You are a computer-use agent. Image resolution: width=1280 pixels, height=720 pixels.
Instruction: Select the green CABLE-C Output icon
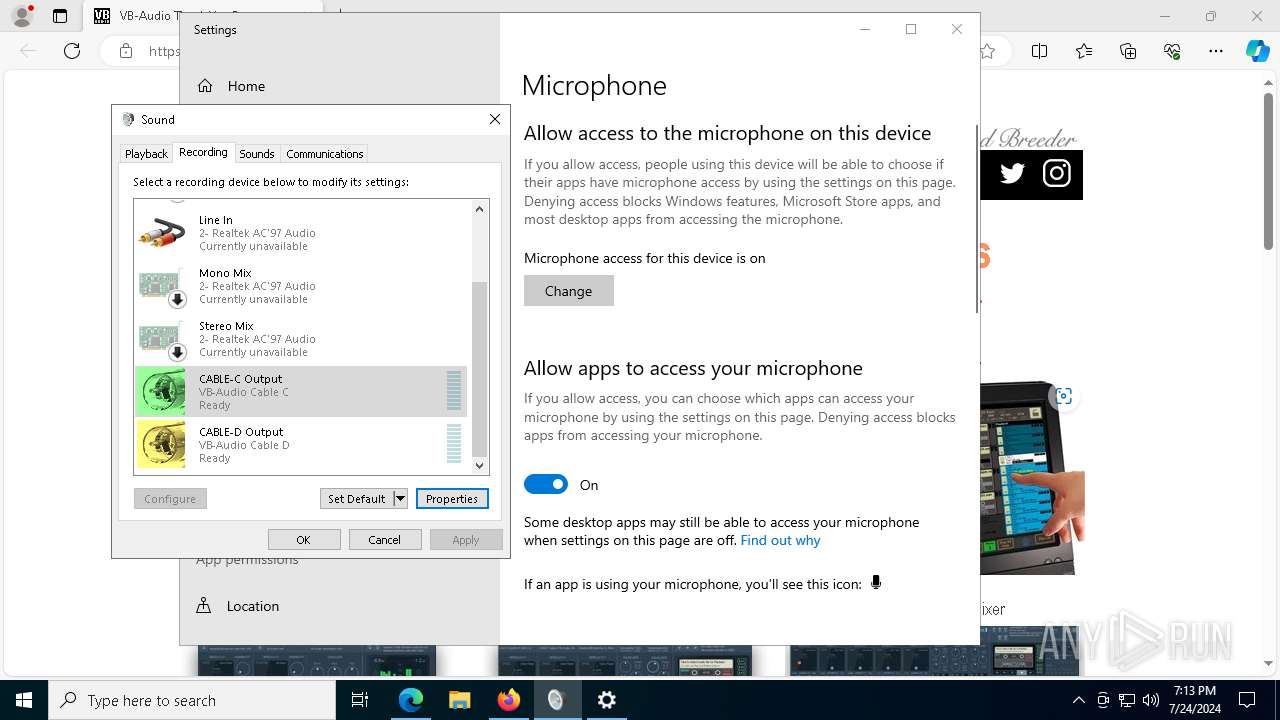tap(161, 392)
